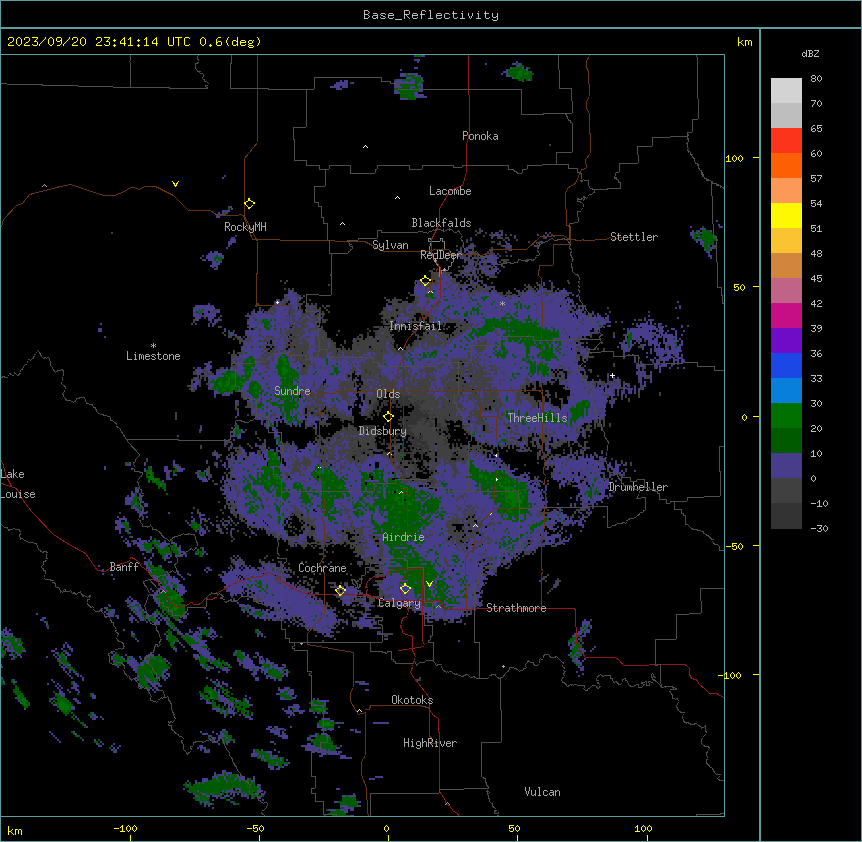Click the RockyMH label
The width and height of the screenshot is (862, 842).
click(245, 227)
